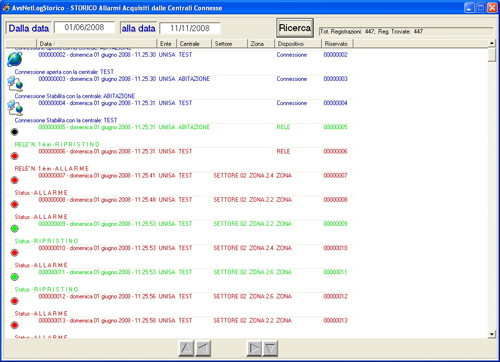
Task: Select record 000000007 date text
Action: click(97, 175)
